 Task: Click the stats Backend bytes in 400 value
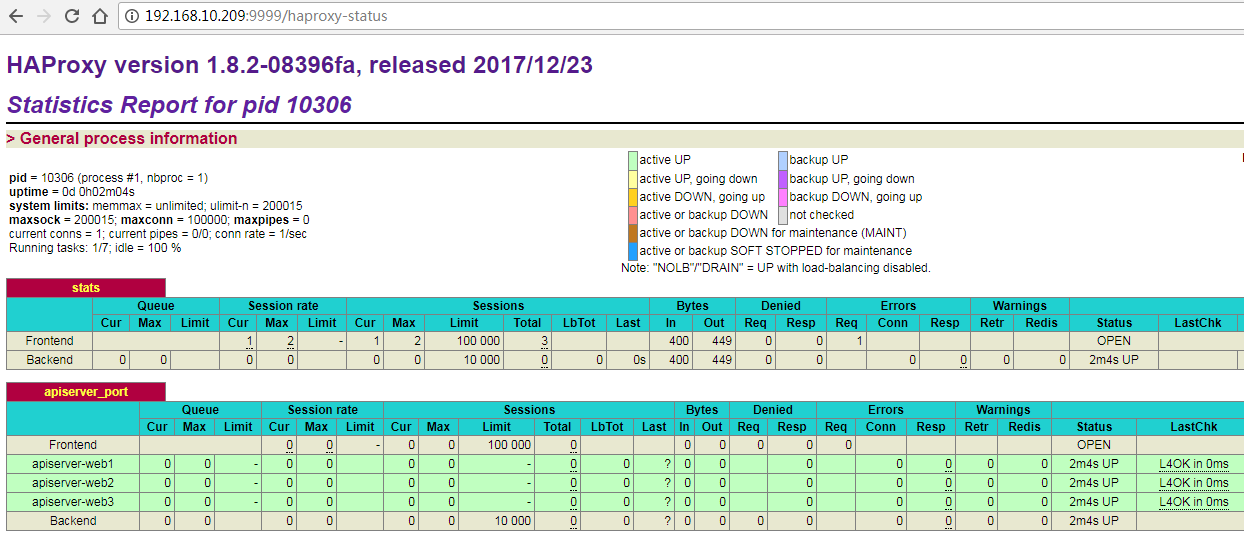click(x=678, y=360)
